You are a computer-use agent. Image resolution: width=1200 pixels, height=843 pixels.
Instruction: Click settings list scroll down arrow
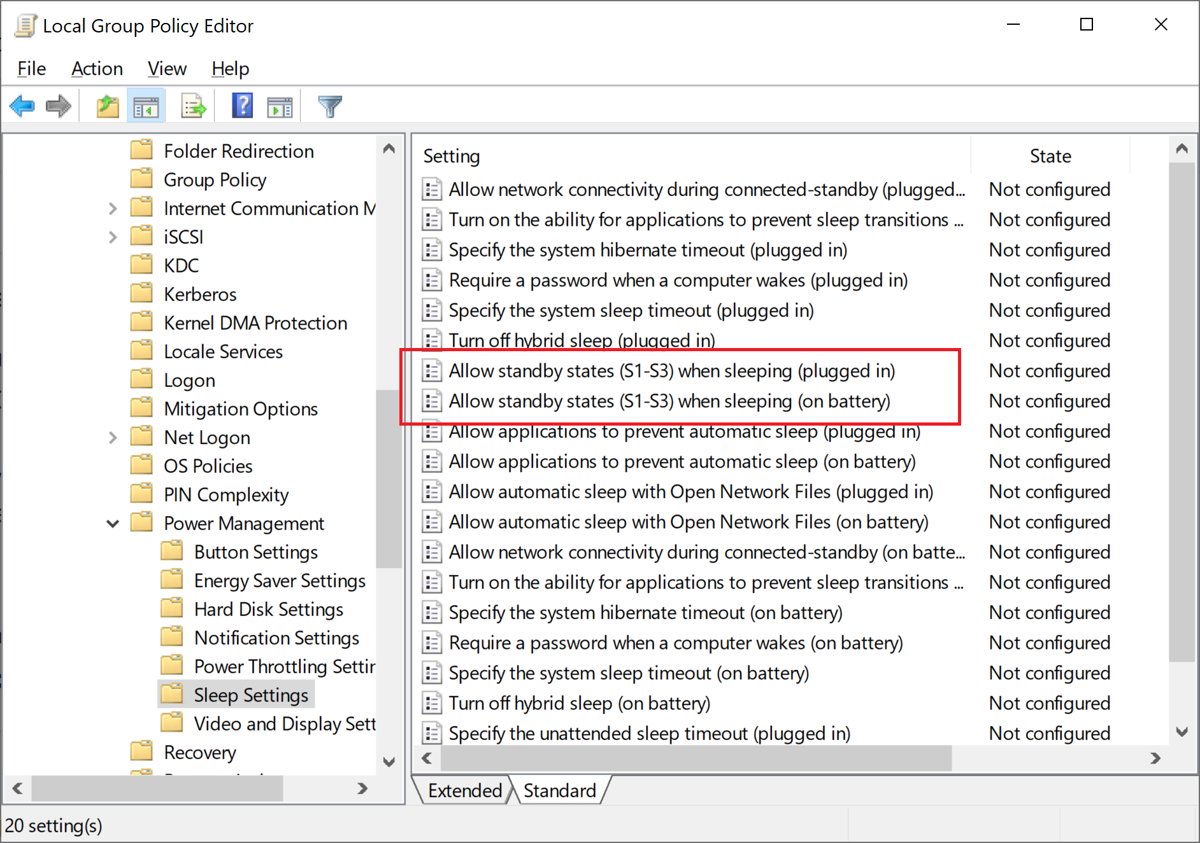pyautogui.click(x=1182, y=734)
